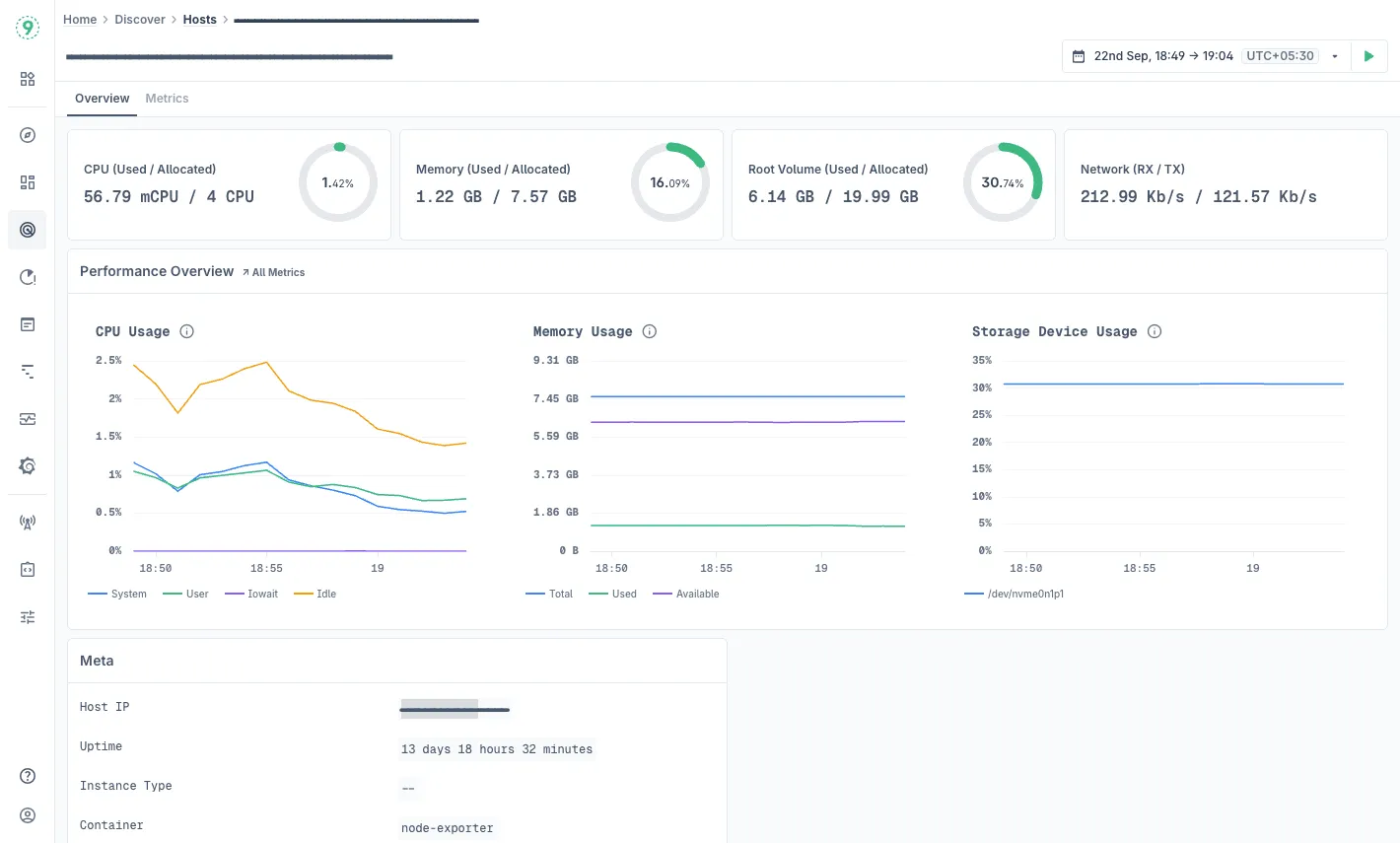This screenshot has width=1400, height=843.
Task: Open the Traces flame-graph icon in sidebar
Action: pos(27,372)
